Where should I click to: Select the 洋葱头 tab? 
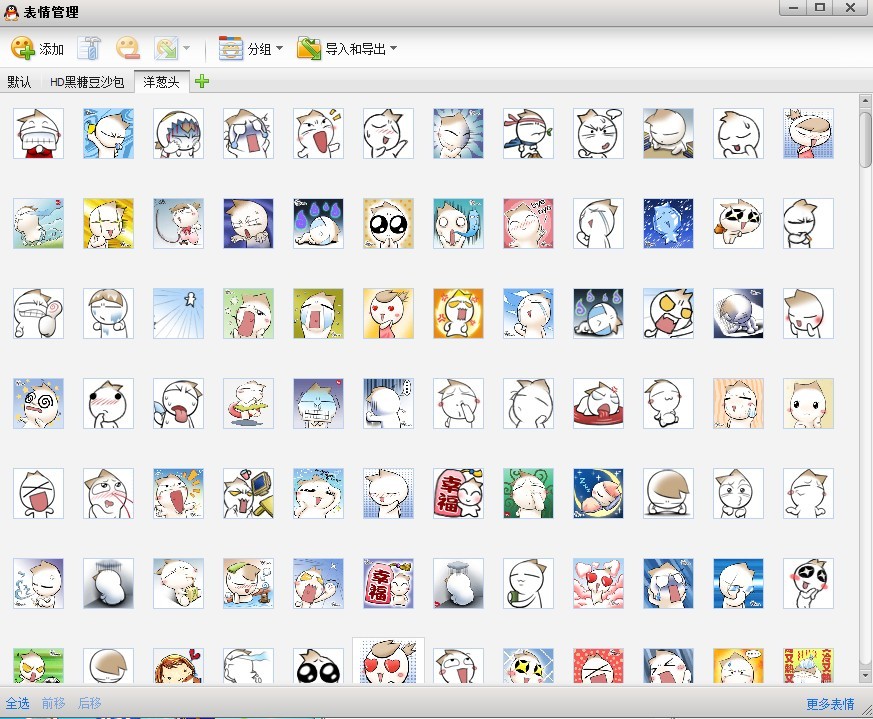[x=161, y=81]
